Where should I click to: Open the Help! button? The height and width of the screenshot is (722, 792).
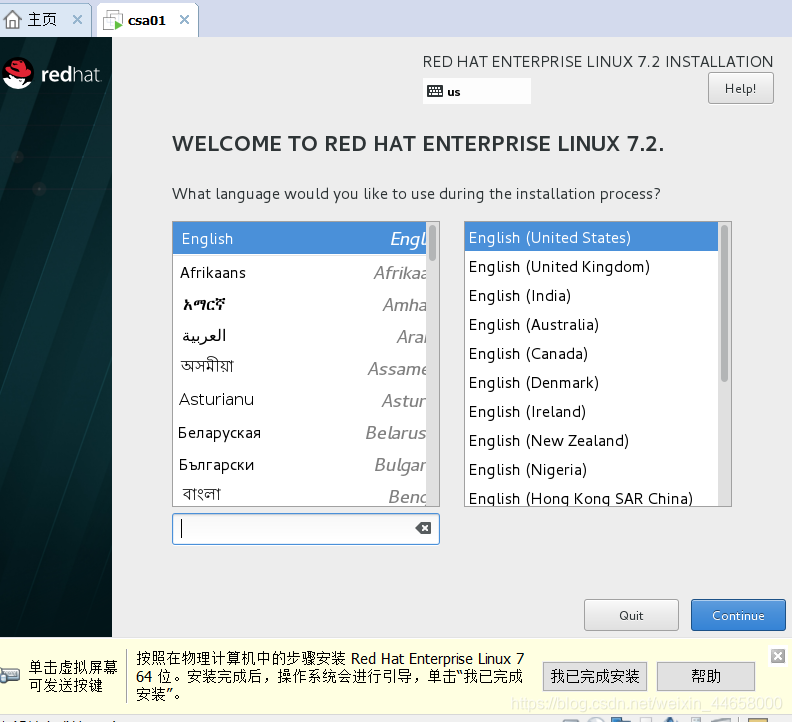coord(740,88)
